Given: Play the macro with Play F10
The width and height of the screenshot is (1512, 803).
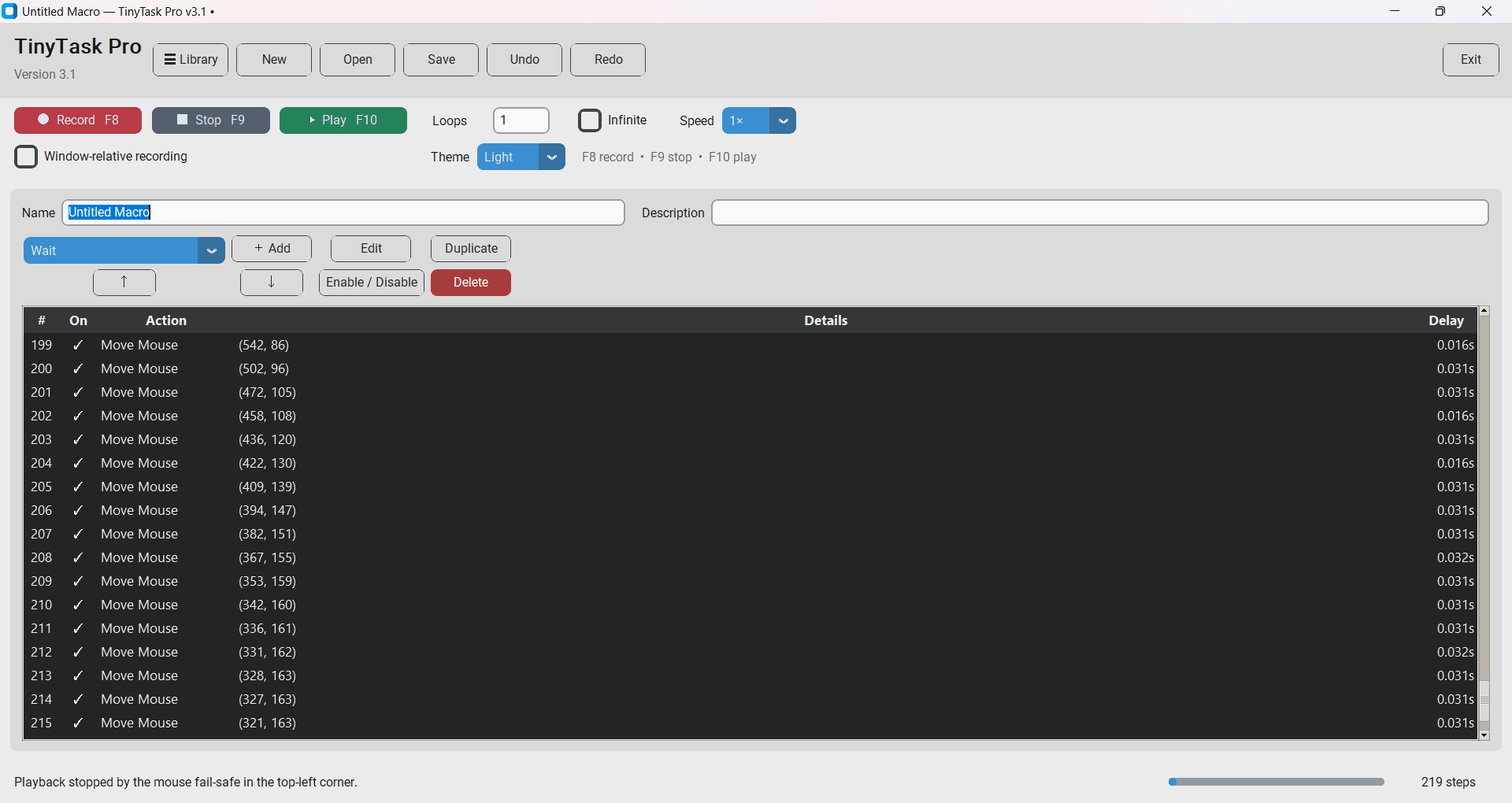Looking at the screenshot, I should coord(343,120).
